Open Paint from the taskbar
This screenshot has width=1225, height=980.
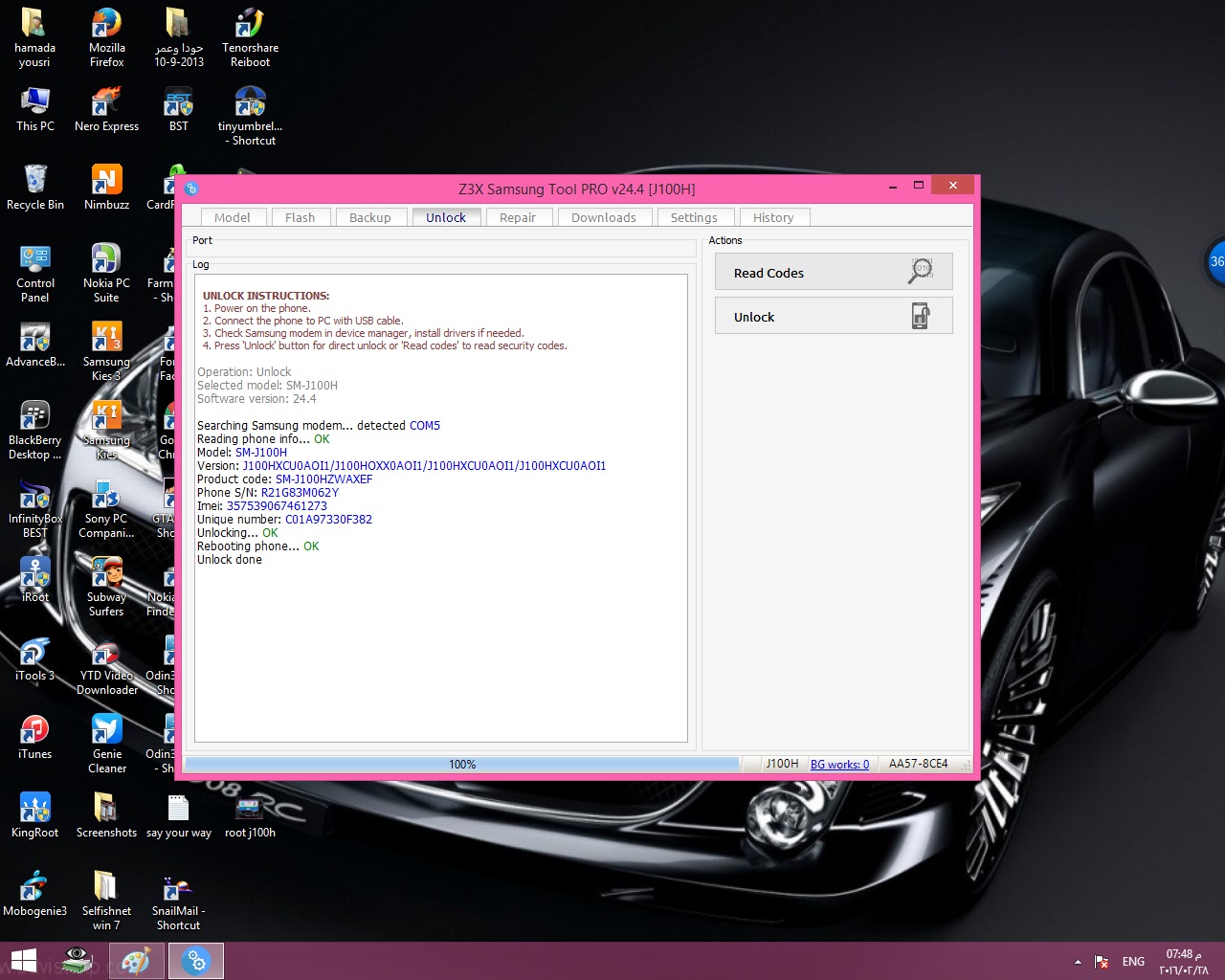tap(135, 961)
